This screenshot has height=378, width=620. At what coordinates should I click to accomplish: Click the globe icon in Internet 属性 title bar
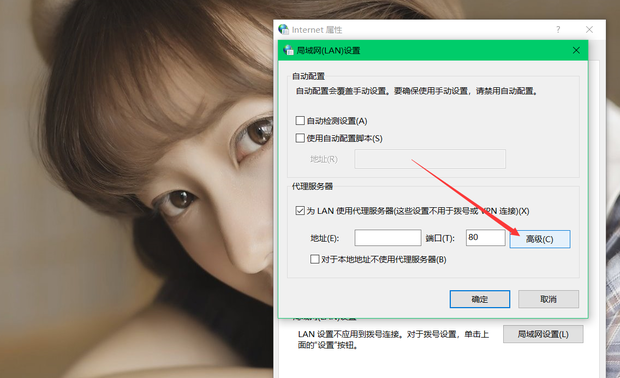(284, 29)
